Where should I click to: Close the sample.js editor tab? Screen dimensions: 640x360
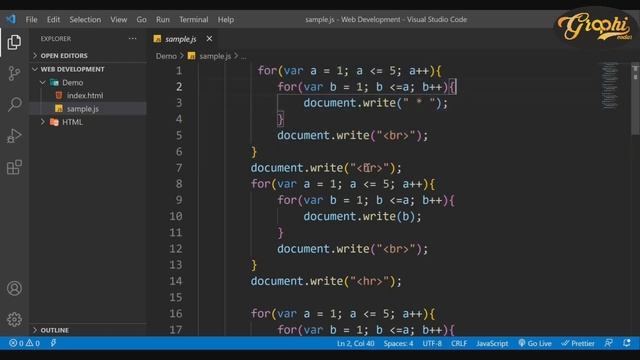point(209,39)
